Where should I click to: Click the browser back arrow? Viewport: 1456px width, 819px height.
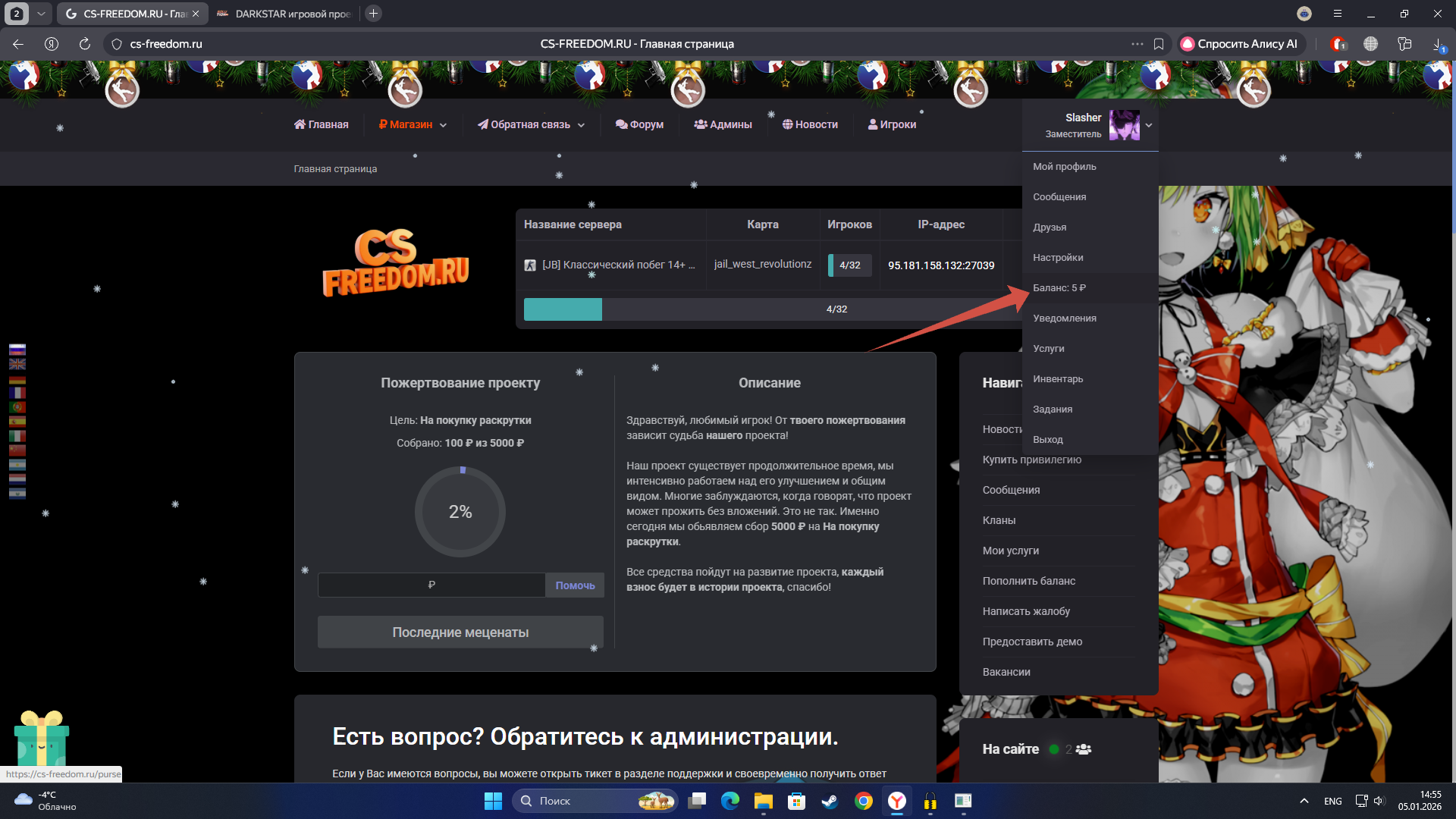coord(18,44)
